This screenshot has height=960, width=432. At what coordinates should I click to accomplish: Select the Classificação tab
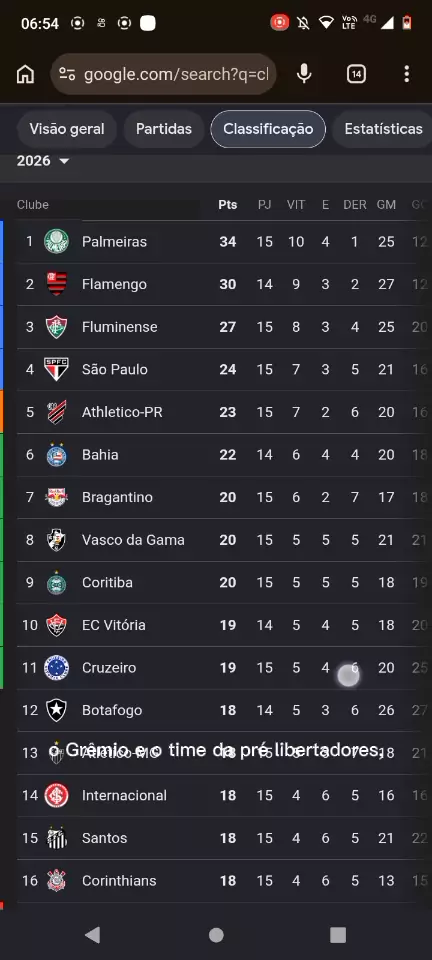coord(268,129)
